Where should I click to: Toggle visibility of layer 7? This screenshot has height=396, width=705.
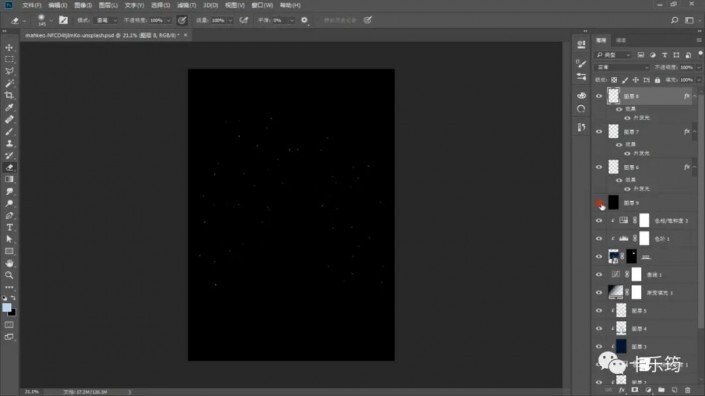pos(599,132)
